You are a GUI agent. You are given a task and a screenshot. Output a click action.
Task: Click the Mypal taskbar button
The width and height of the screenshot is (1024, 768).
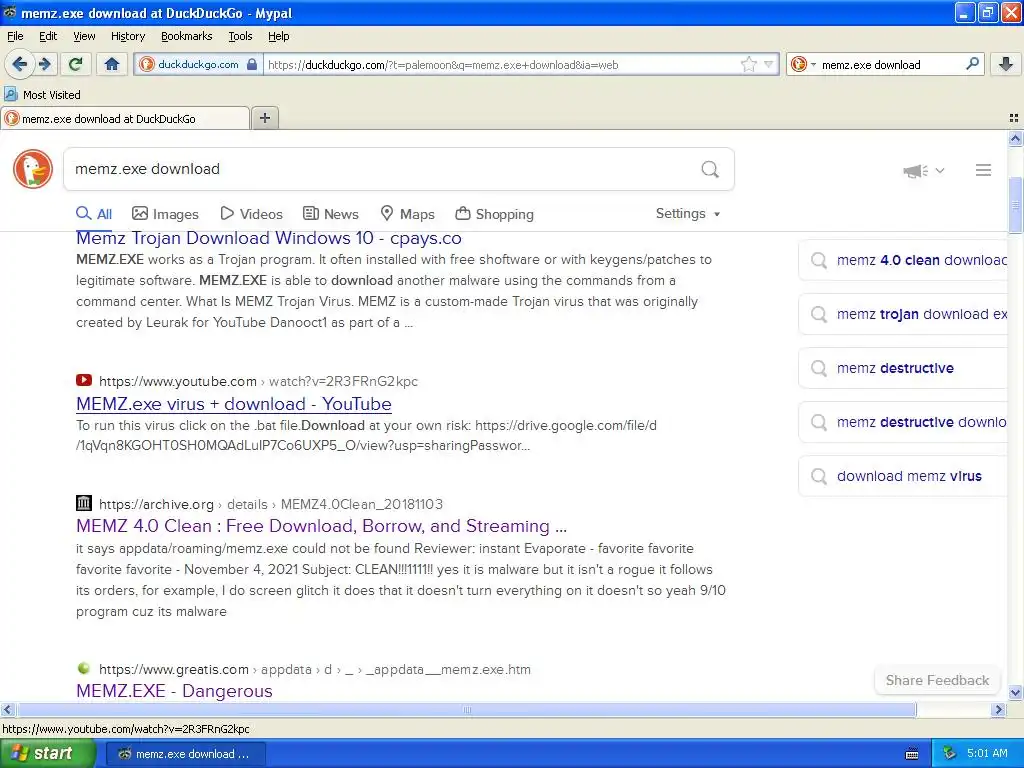click(185, 754)
